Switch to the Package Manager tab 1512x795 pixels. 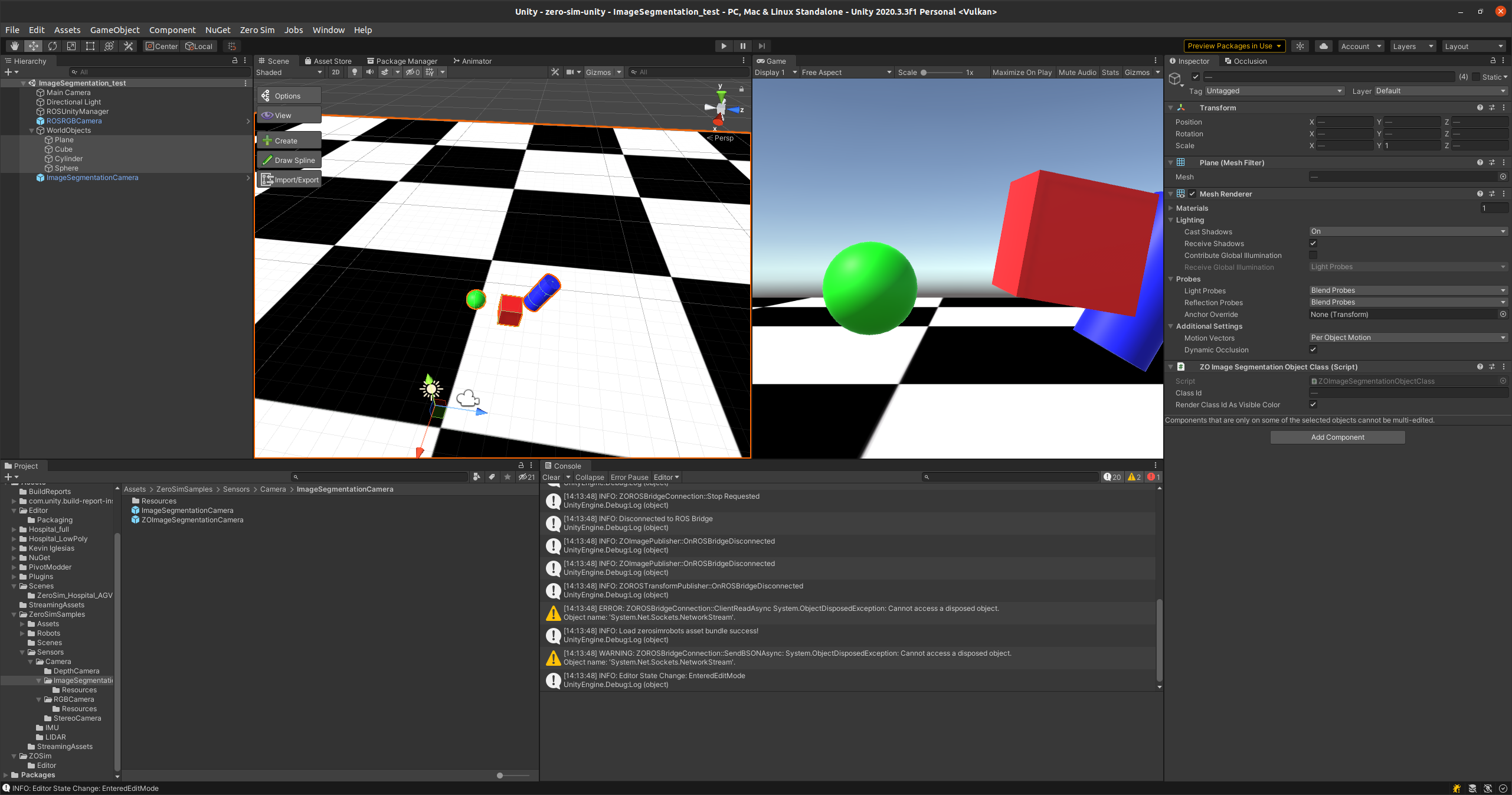coord(402,61)
